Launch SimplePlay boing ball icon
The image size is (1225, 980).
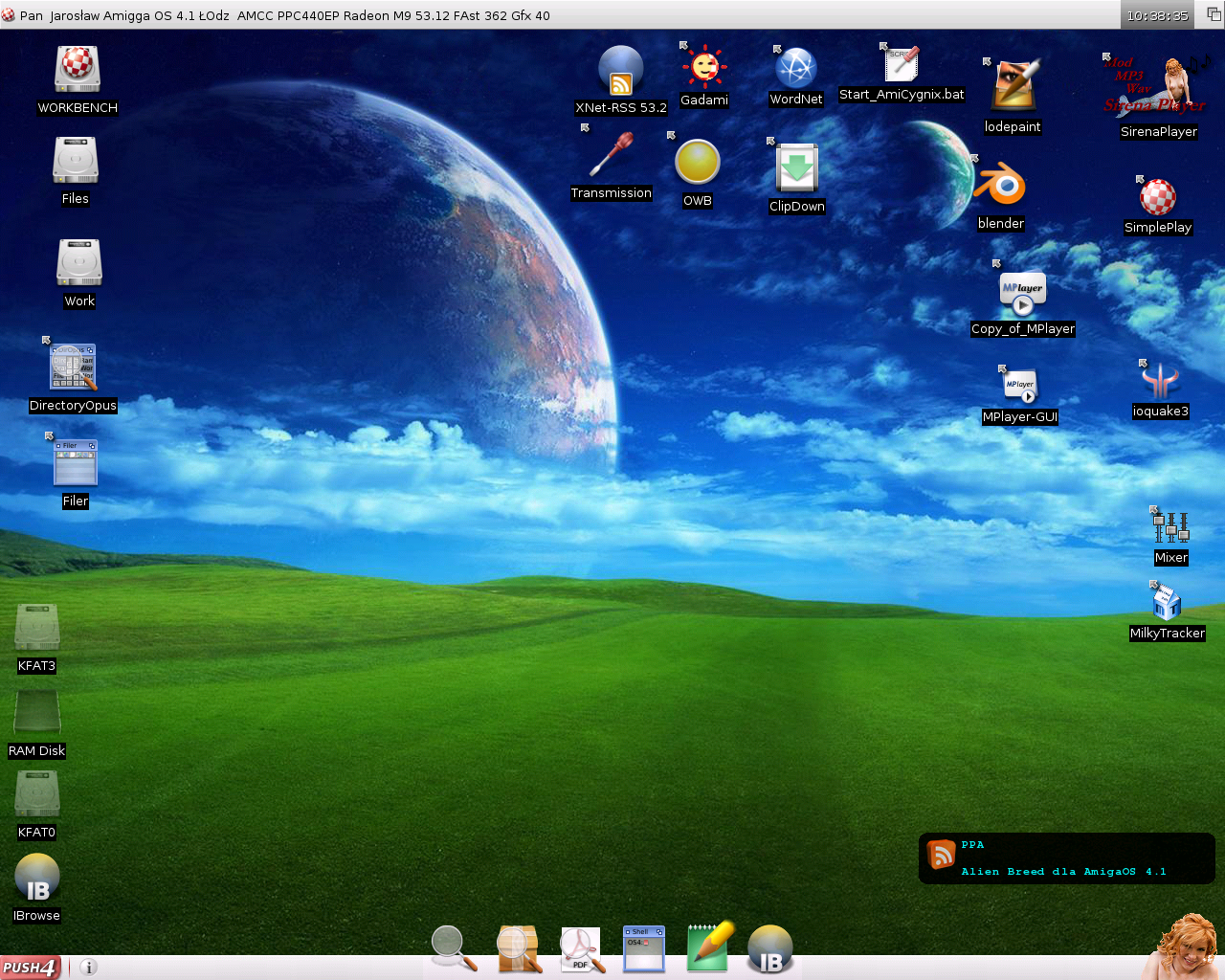click(x=1158, y=197)
